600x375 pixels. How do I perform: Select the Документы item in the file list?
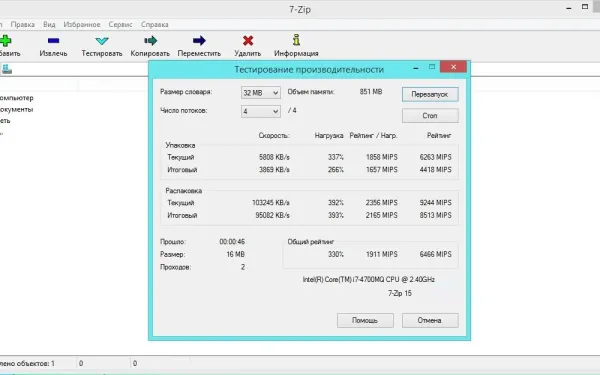tap(16, 109)
